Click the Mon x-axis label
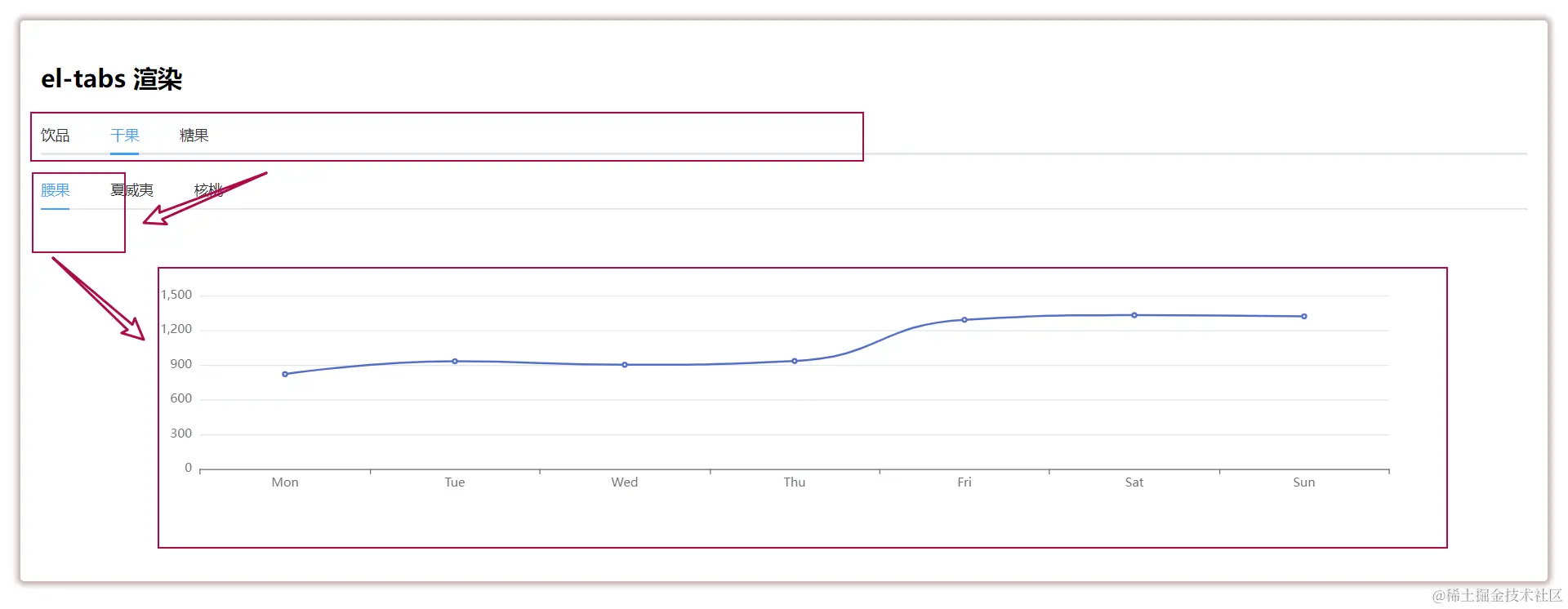This screenshot has height=609, width=1568. click(x=285, y=482)
